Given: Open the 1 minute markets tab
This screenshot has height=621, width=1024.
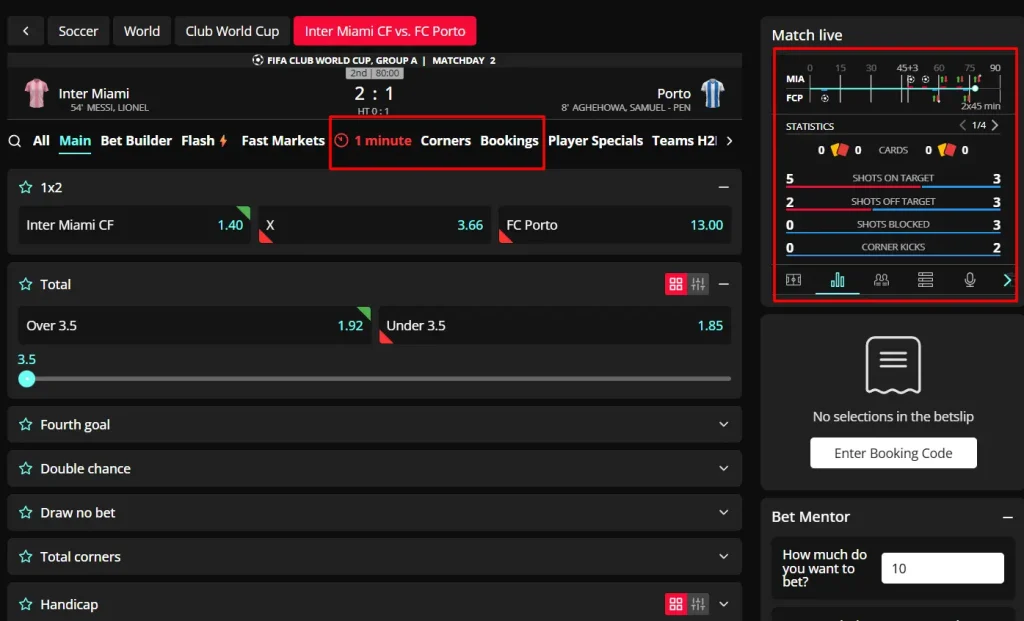Looking at the screenshot, I should (374, 140).
